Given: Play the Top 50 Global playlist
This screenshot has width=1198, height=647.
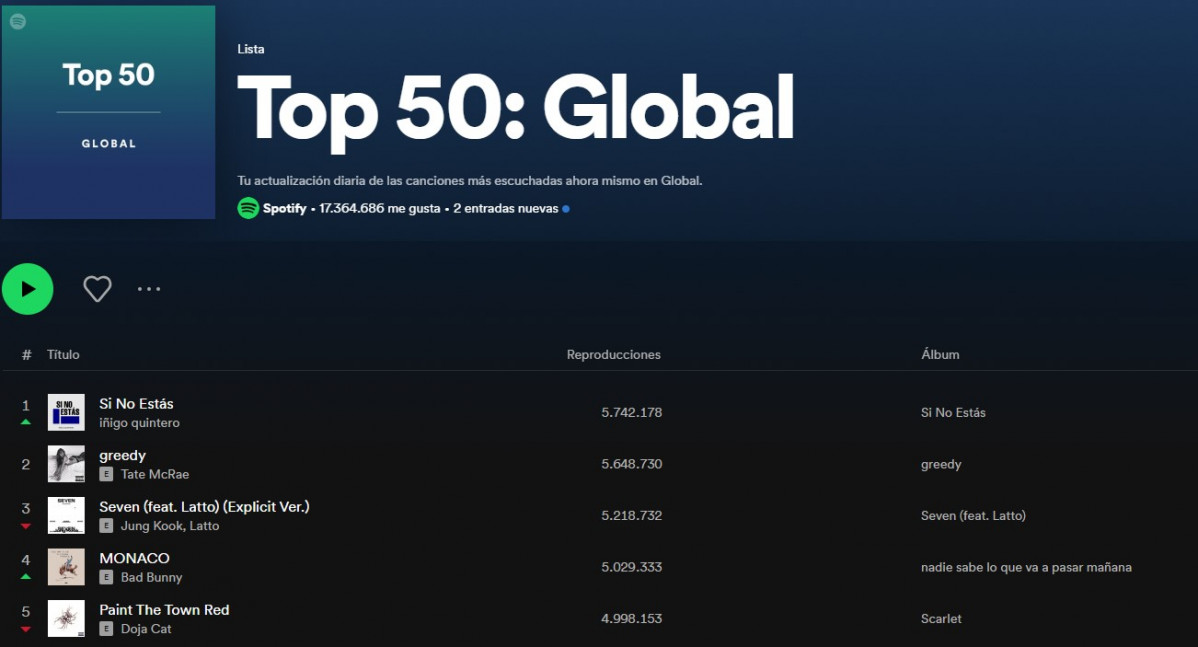Looking at the screenshot, I should [28, 289].
